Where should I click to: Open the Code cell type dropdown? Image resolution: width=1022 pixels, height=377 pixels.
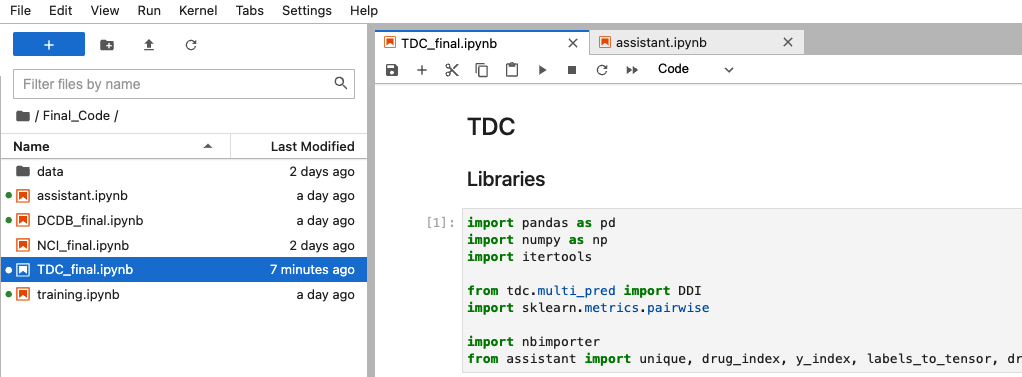click(x=695, y=69)
